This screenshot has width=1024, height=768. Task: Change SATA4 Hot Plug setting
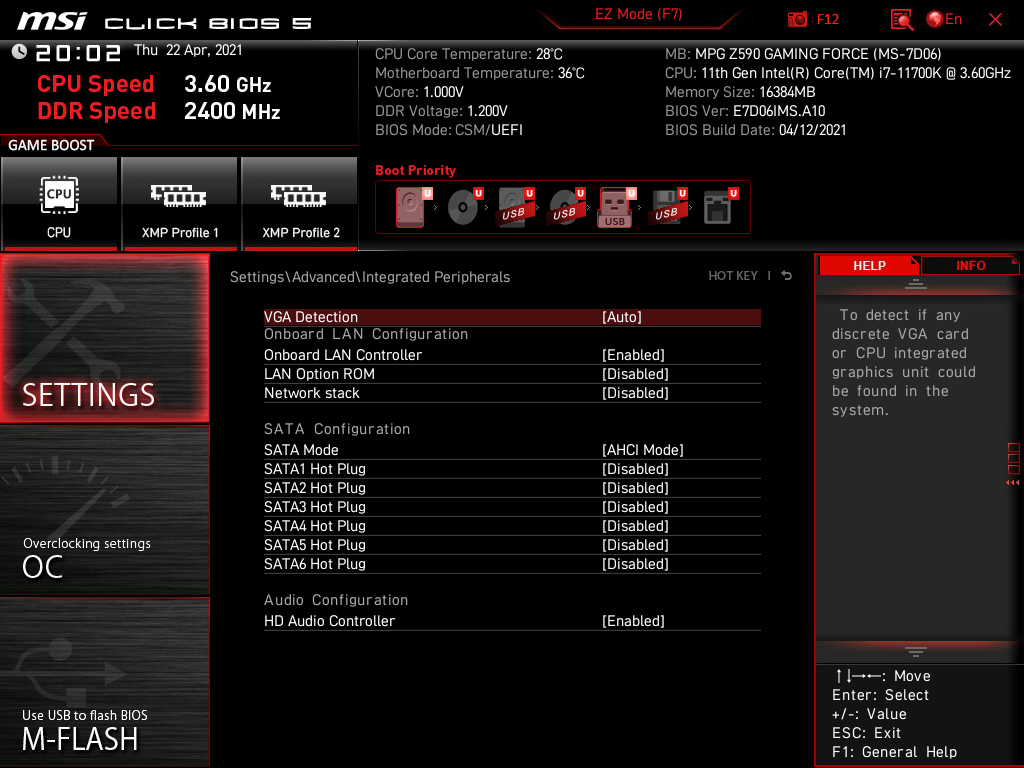point(512,525)
